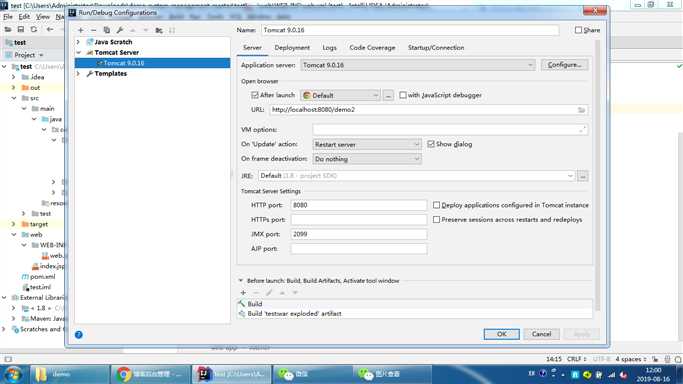Image resolution: width=683 pixels, height=384 pixels.
Task: Open Windows Start button
Action: click(x=13, y=374)
